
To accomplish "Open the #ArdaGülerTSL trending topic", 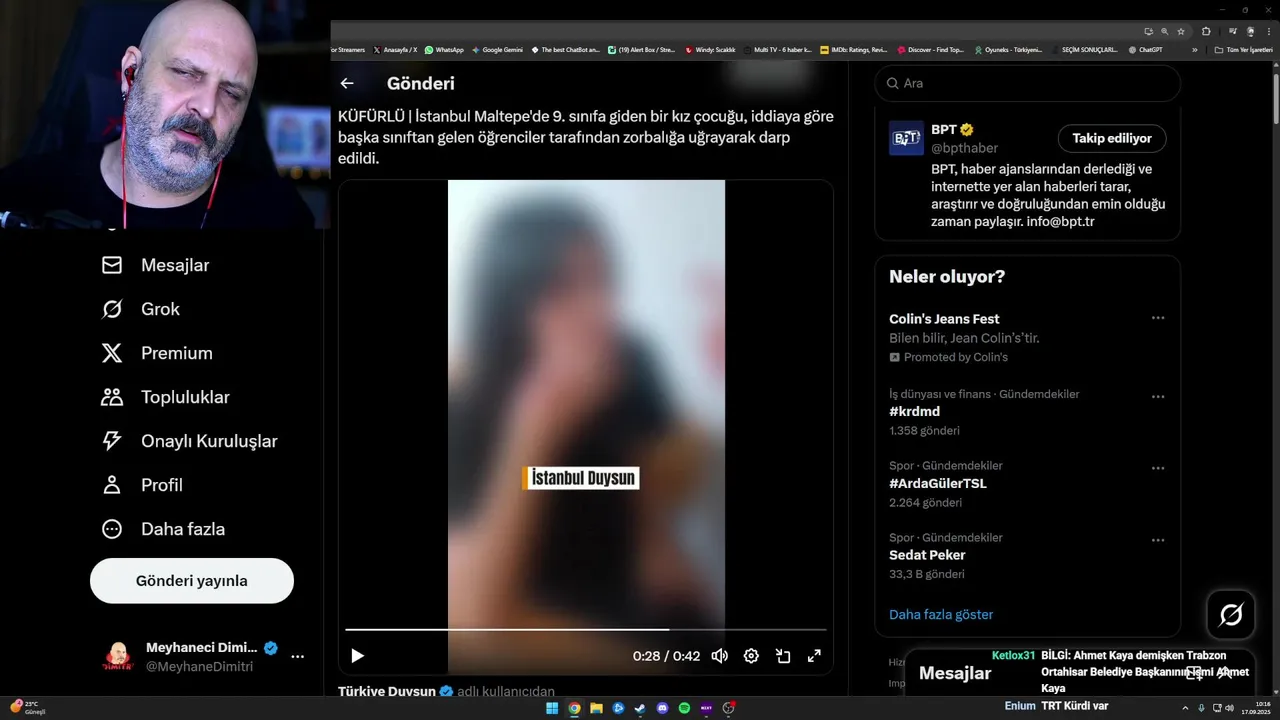I will click(x=1028, y=484).
